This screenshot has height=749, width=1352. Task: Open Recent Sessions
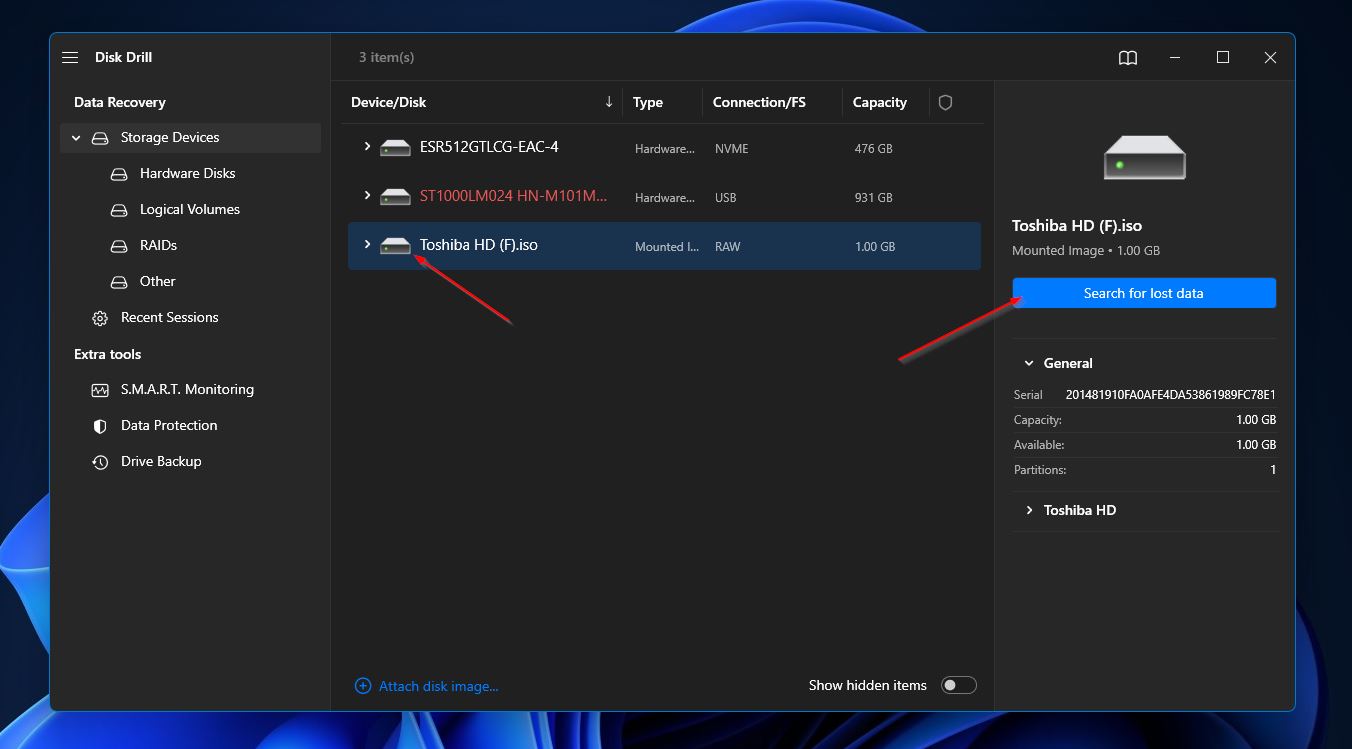click(170, 318)
